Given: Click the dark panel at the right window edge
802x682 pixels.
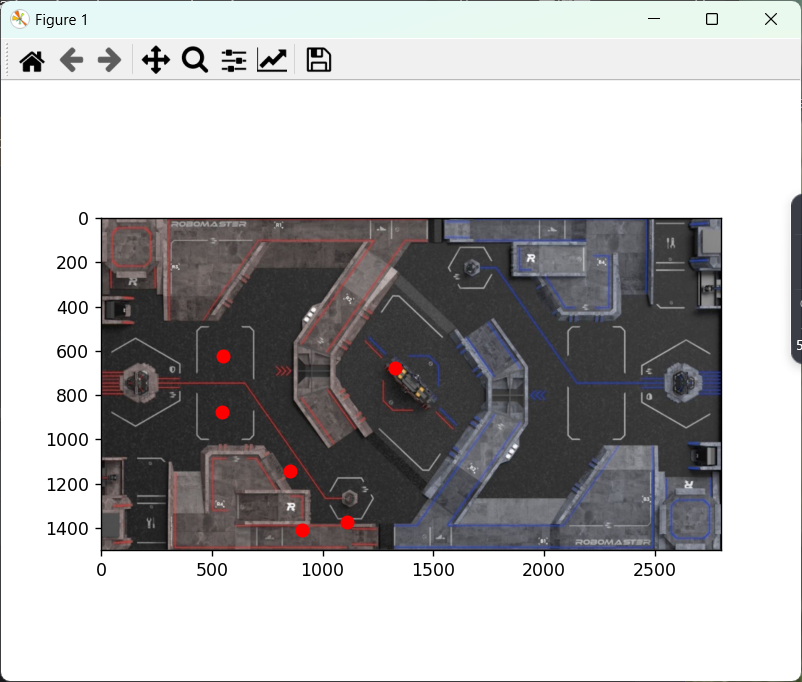Looking at the screenshot, I should 796,280.
